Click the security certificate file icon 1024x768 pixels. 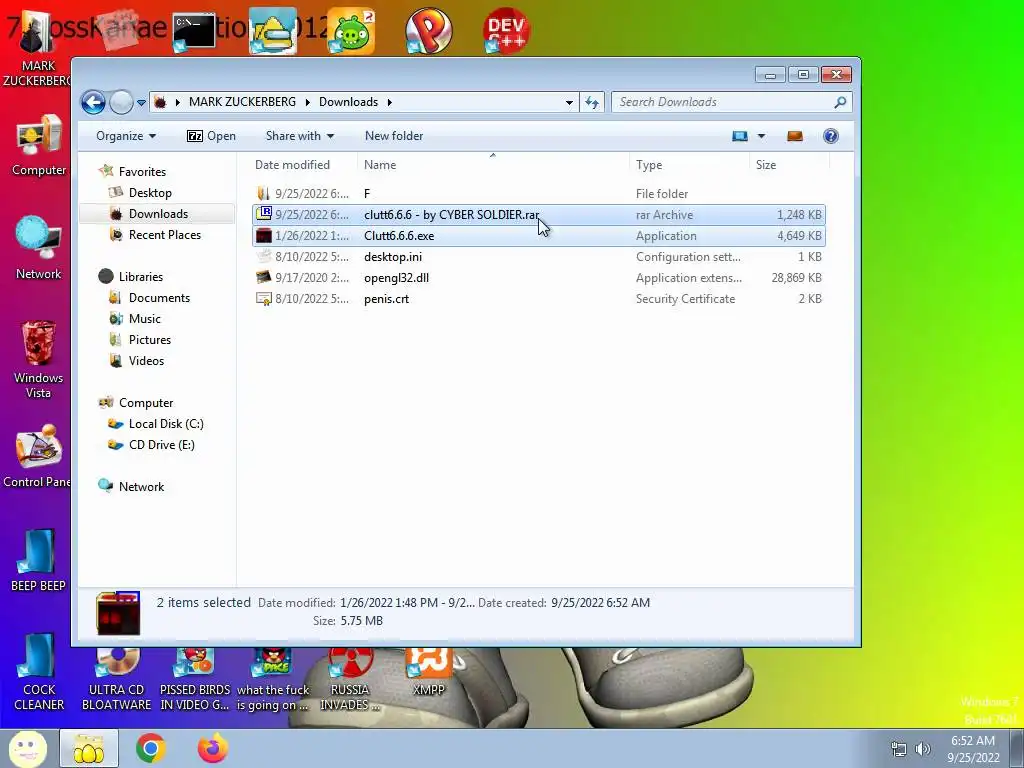coord(264,298)
